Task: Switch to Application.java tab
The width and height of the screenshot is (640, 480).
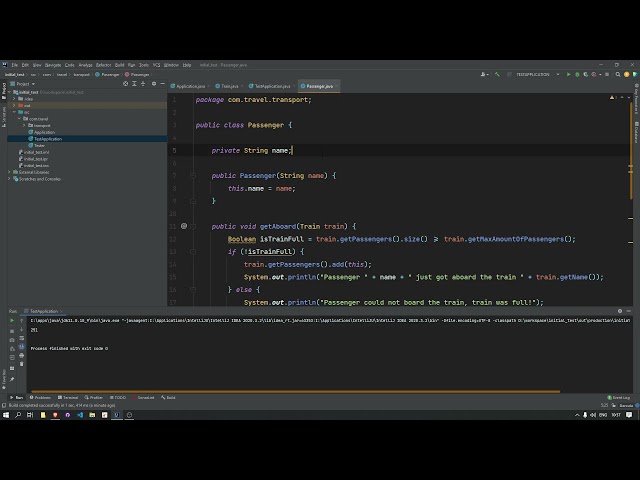Action: 188,86
